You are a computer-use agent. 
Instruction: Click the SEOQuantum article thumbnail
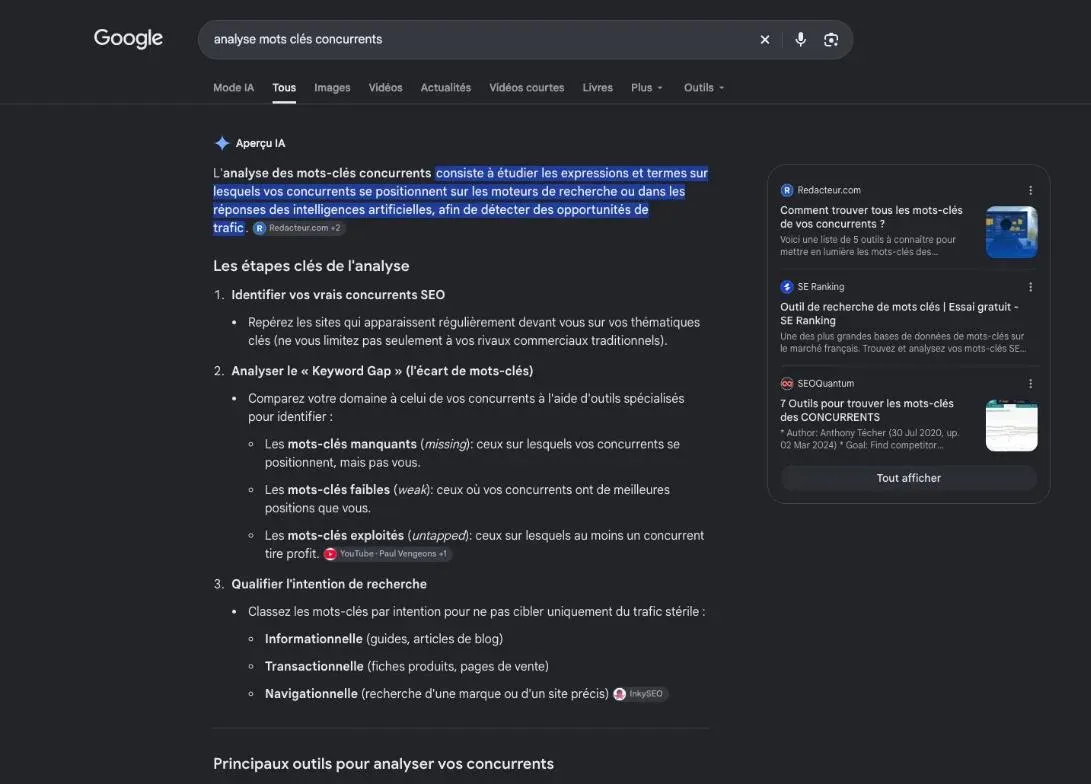tap(1012, 425)
